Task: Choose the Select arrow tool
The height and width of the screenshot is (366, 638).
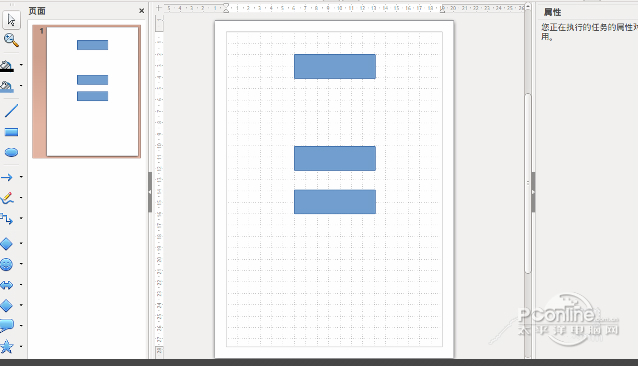Action: click(x=11, y=20)
